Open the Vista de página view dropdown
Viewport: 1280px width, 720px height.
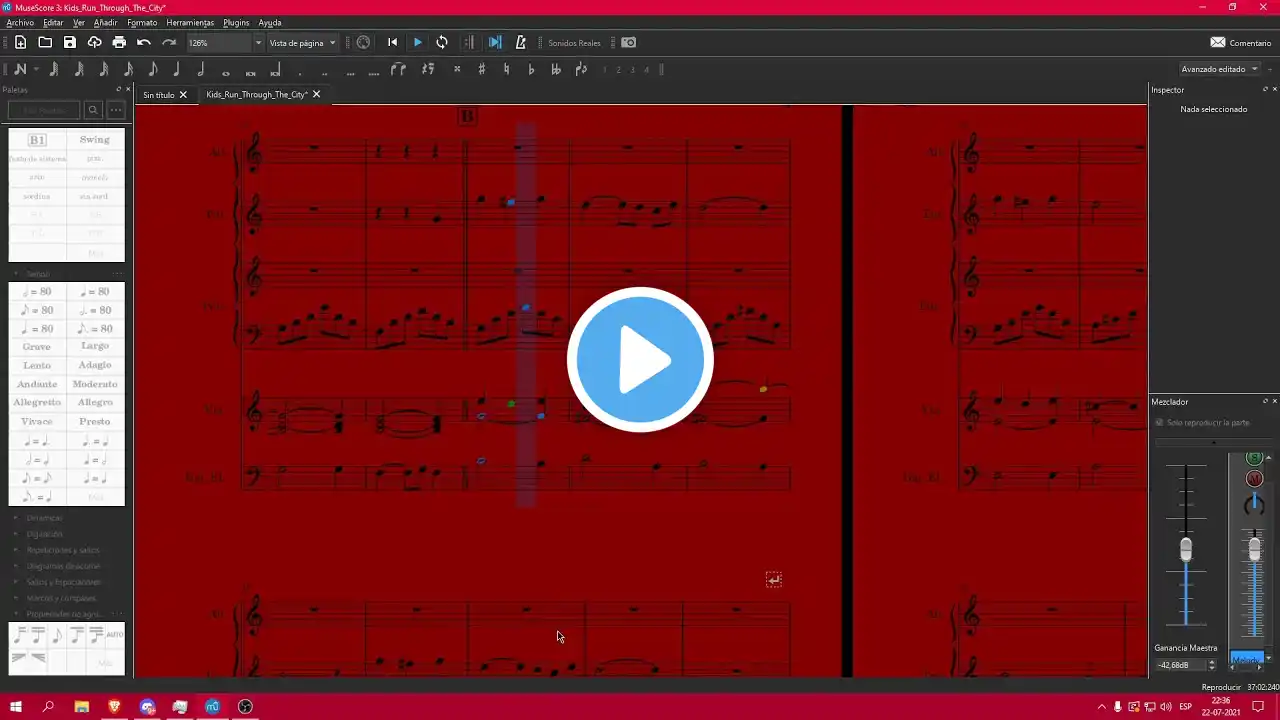coord(303,43)
